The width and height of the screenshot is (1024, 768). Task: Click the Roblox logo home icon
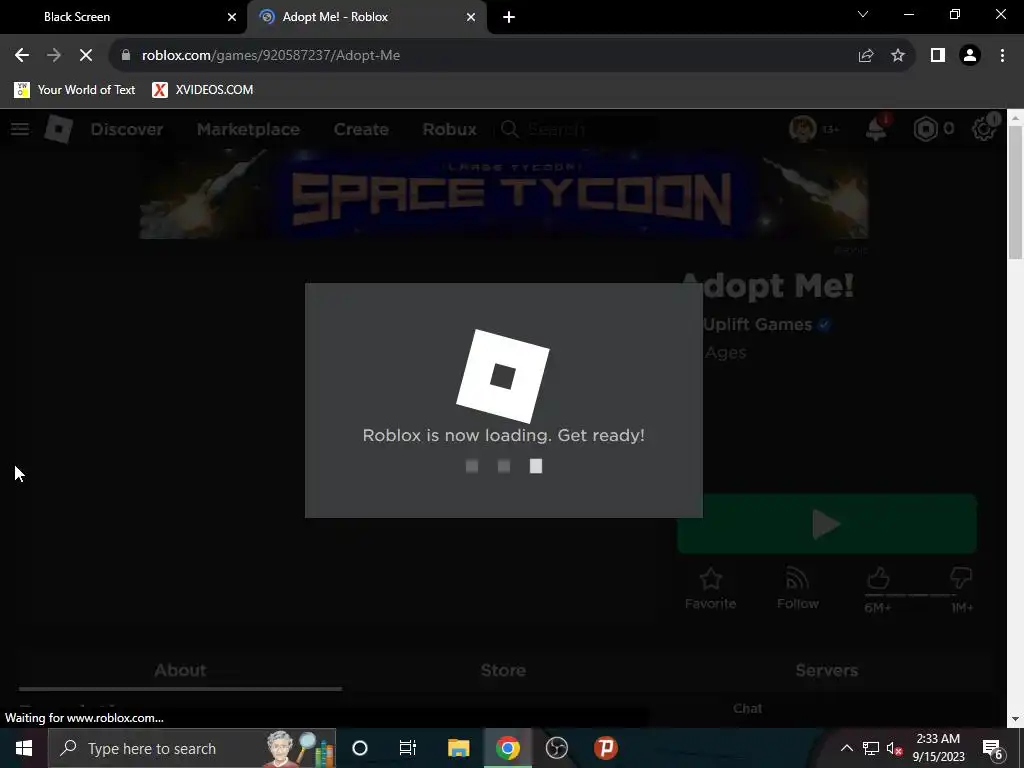(x=58, y=129)
